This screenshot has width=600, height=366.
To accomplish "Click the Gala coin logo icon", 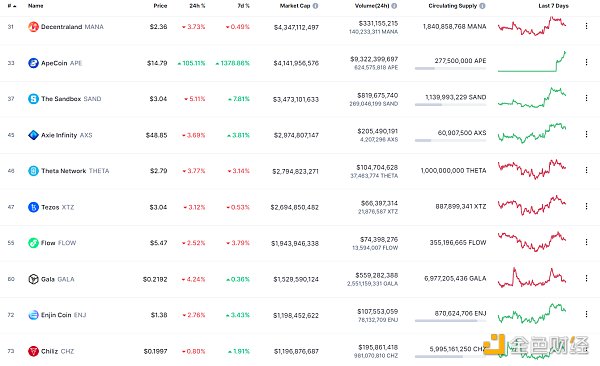I will [x=33, y=279].
